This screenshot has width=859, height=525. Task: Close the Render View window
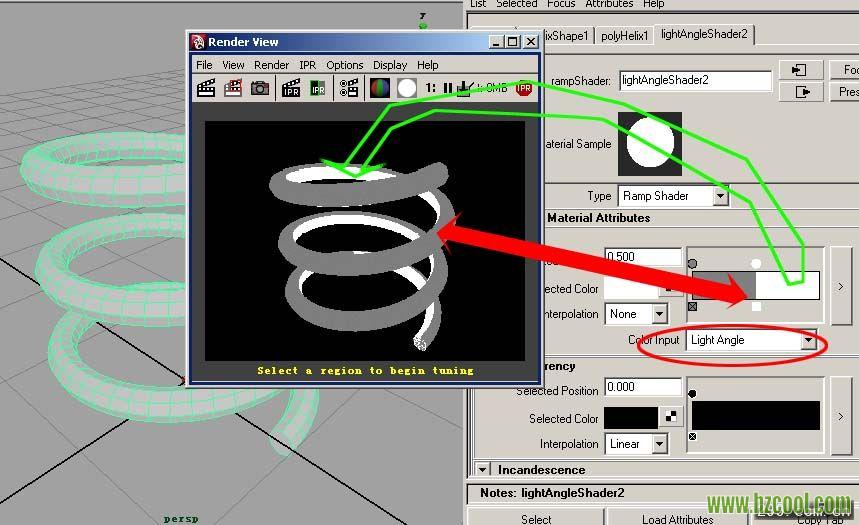[x=531, y=42]
